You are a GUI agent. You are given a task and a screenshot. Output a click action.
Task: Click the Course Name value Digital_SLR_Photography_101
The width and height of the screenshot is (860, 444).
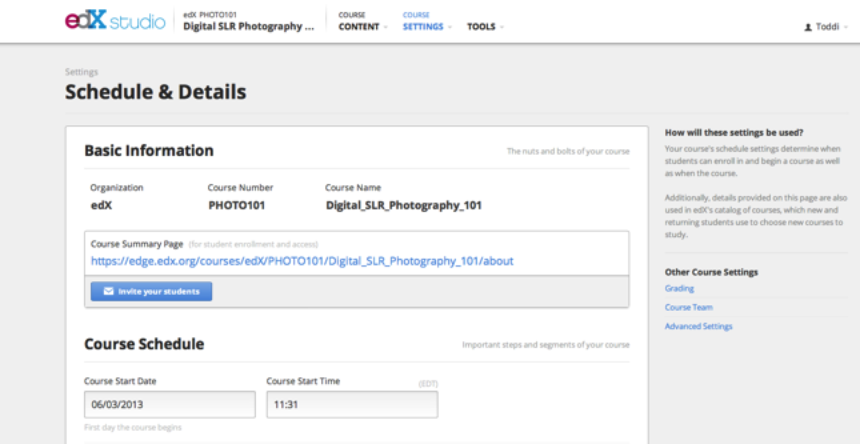tap(403, 205)
